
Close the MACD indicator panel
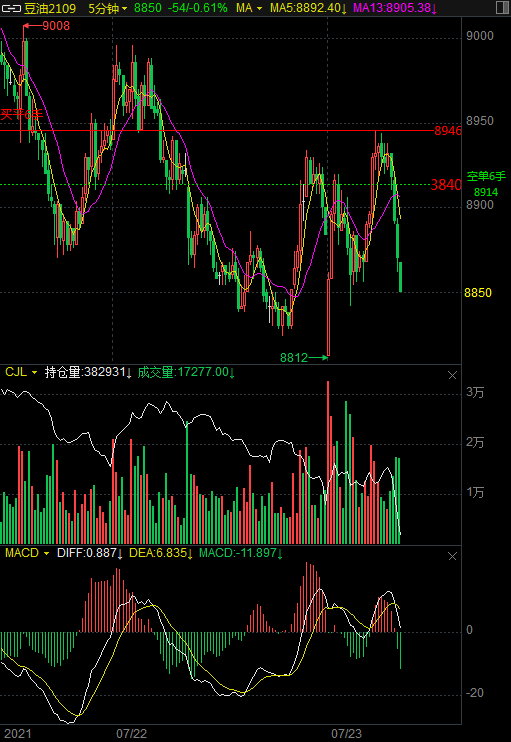point(452,556)
